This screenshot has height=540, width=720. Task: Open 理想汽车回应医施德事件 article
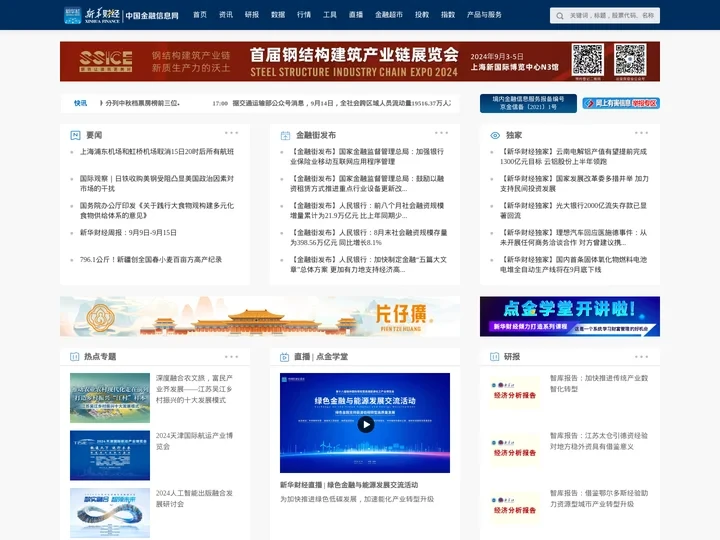pos(574,237)
